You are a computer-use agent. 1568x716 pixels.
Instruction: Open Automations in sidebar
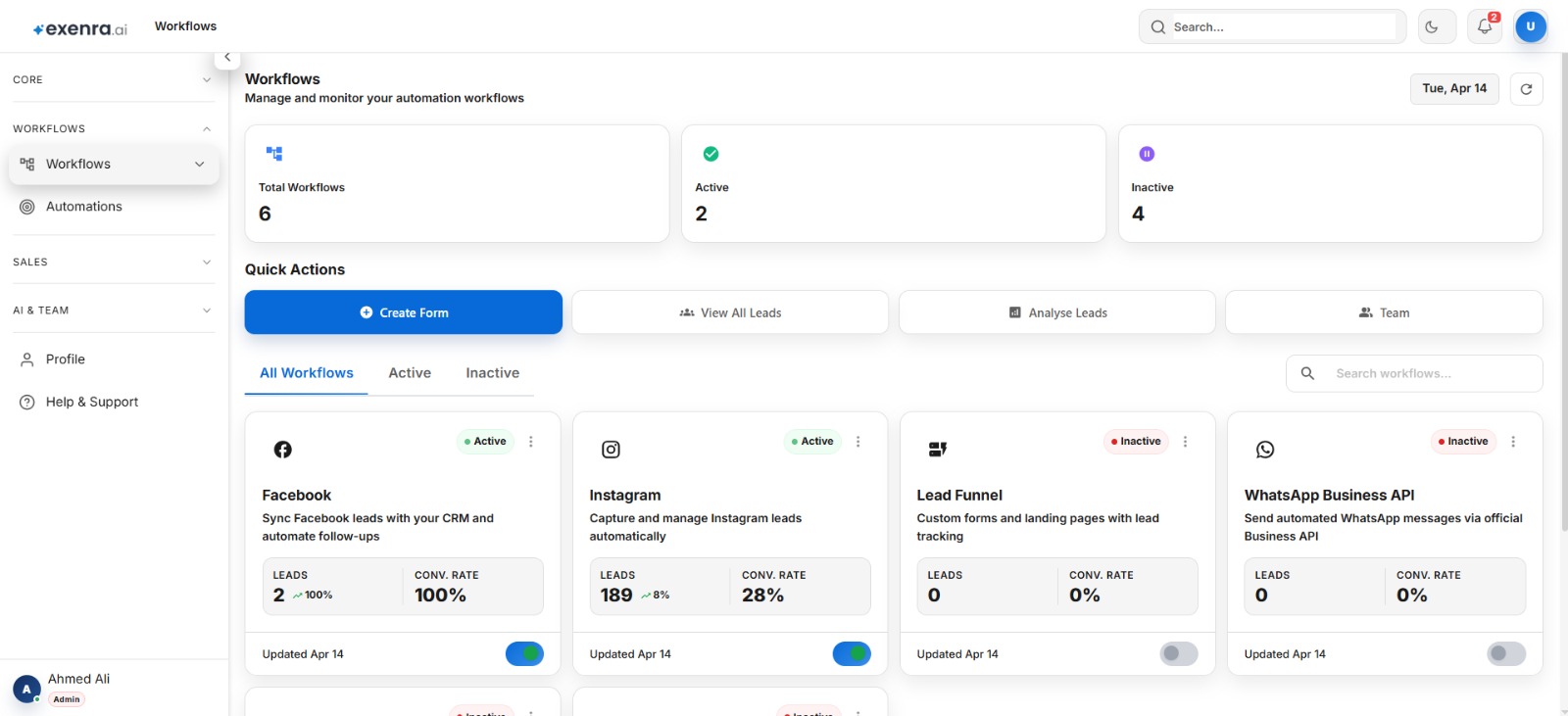point(114,207)
